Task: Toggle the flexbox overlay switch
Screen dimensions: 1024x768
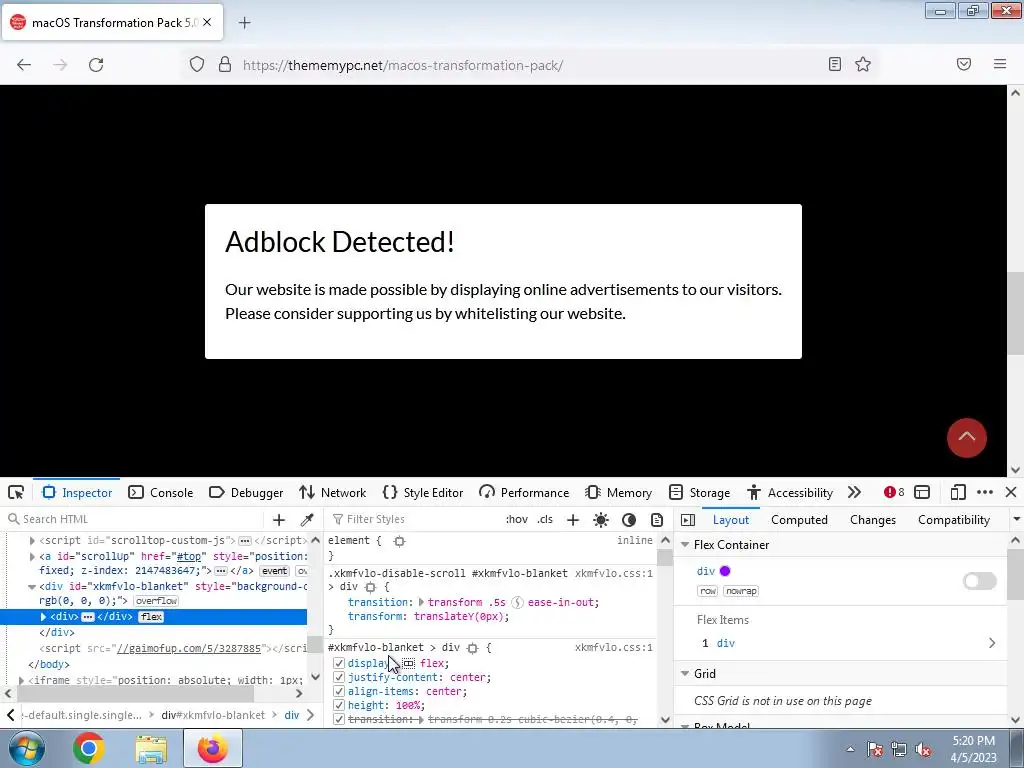Action: [980, 581]
